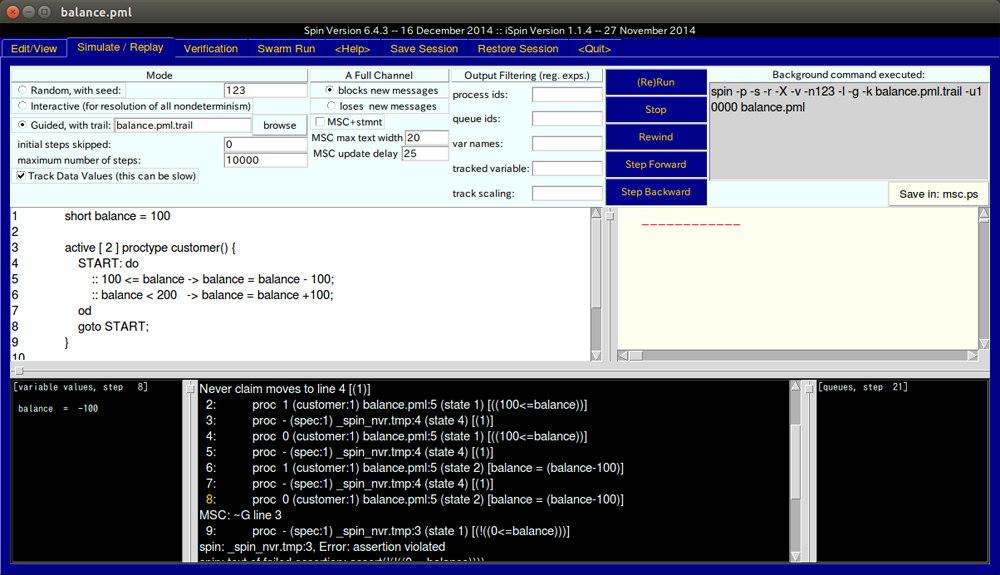Click the MSC pane scroll-left arrow
Screen dimensions: 1000x575
click(x=623, y=356)
